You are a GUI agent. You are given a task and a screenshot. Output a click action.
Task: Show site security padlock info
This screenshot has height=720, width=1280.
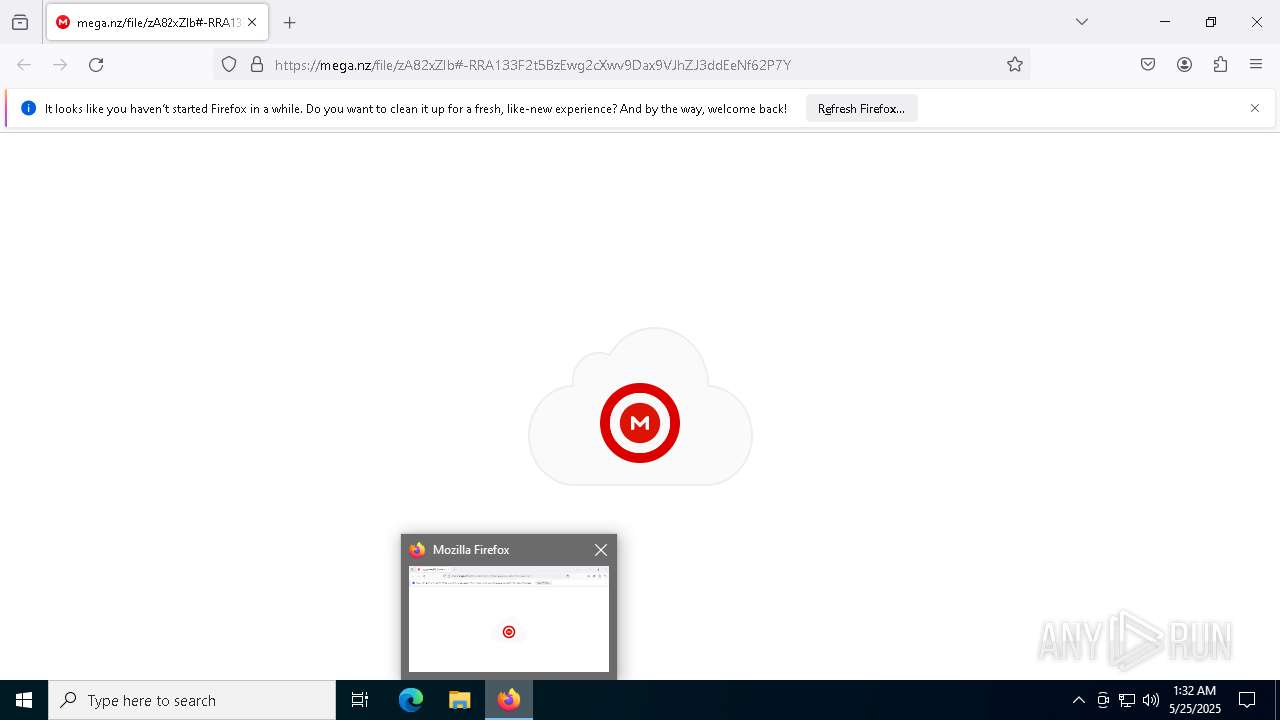coord(257,65)
